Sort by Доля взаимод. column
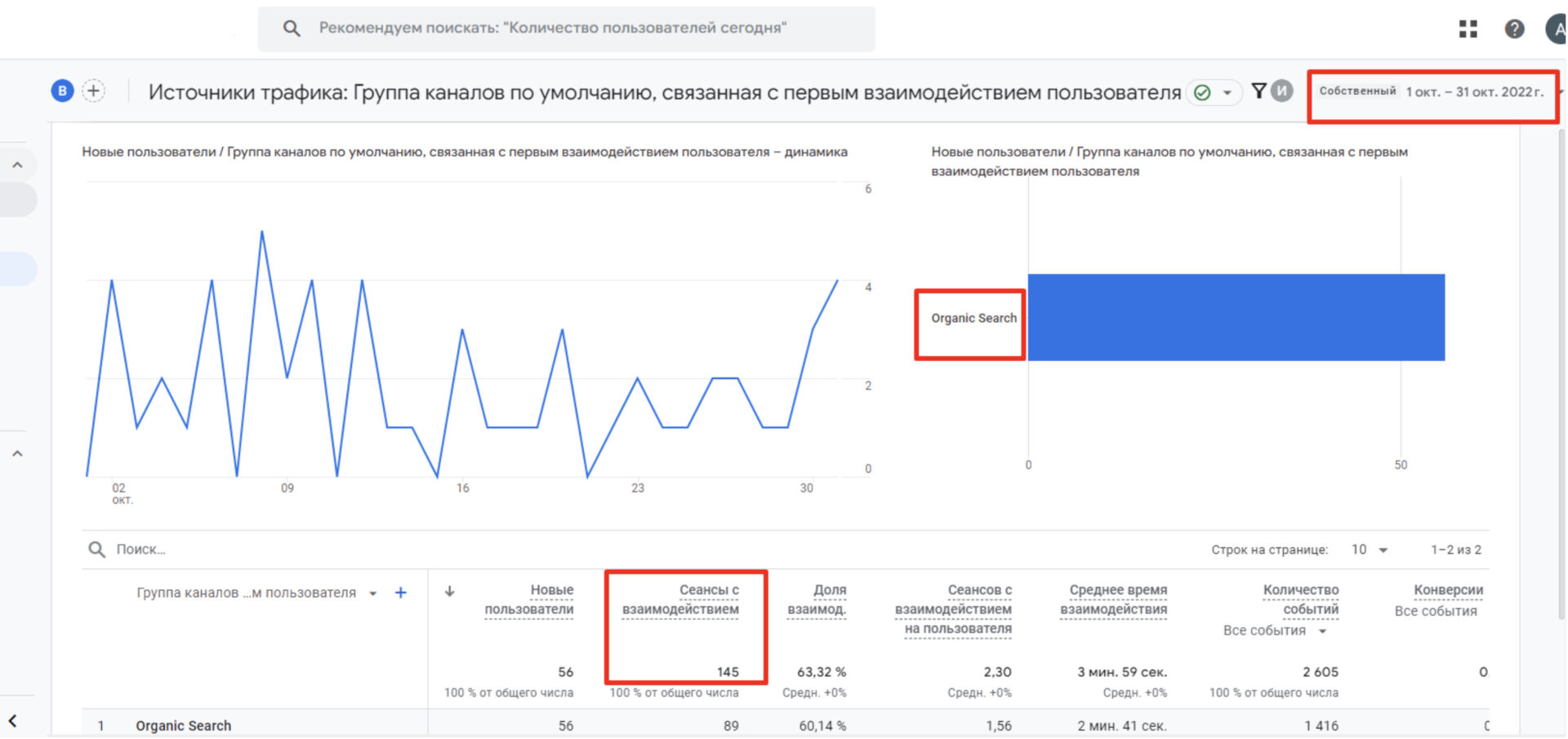 (x=817, y=599)
